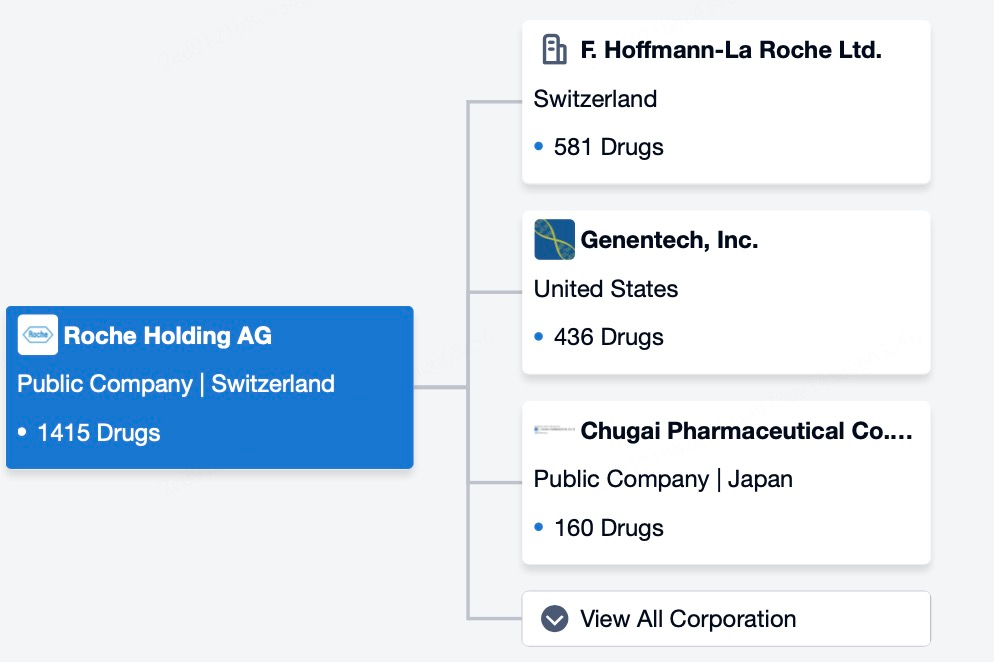Click blue bullet dot before 581 Drugs
994x662 pixels.
tap(539, 147)
